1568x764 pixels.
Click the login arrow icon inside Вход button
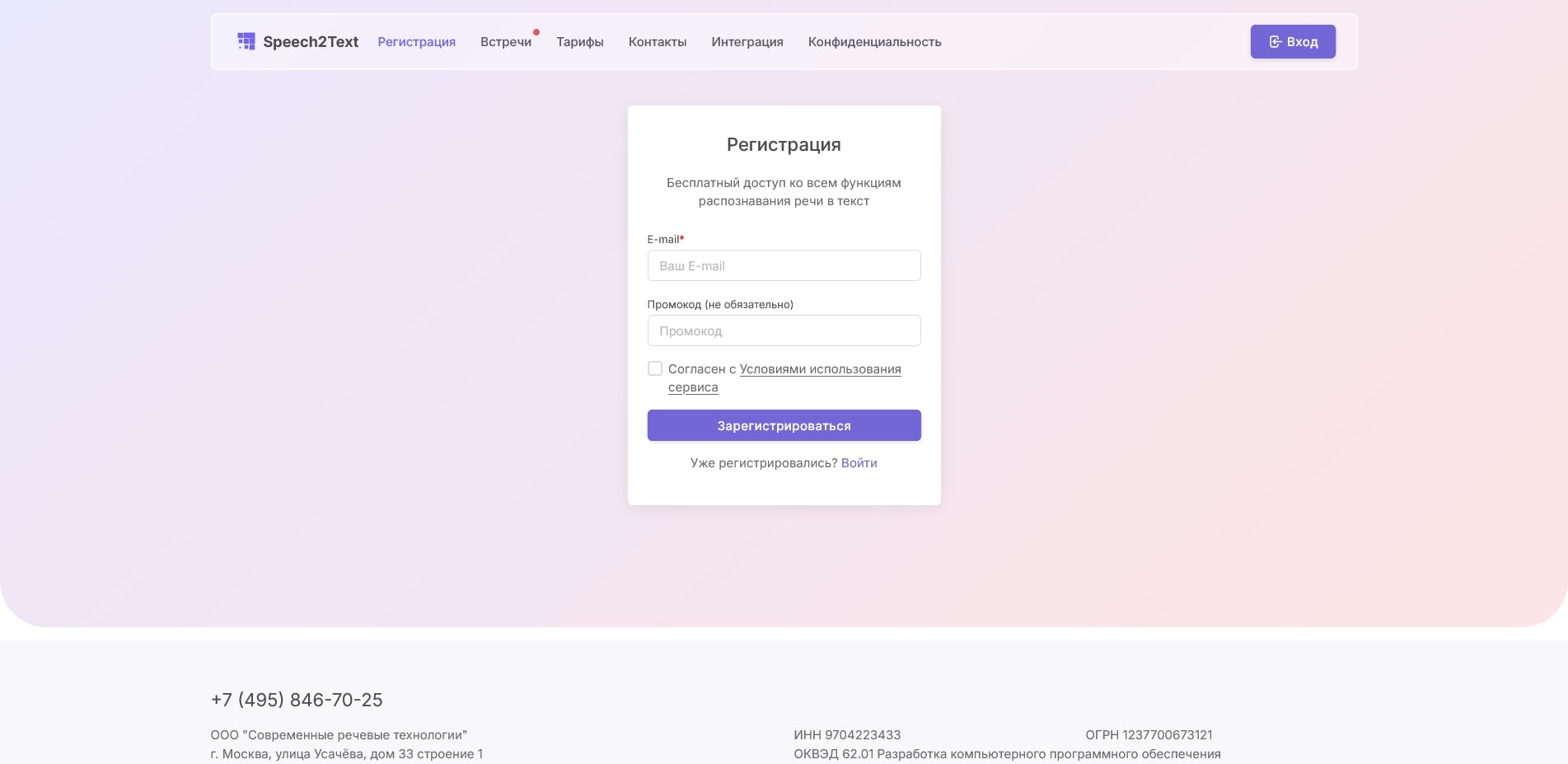coord(1275,42)
